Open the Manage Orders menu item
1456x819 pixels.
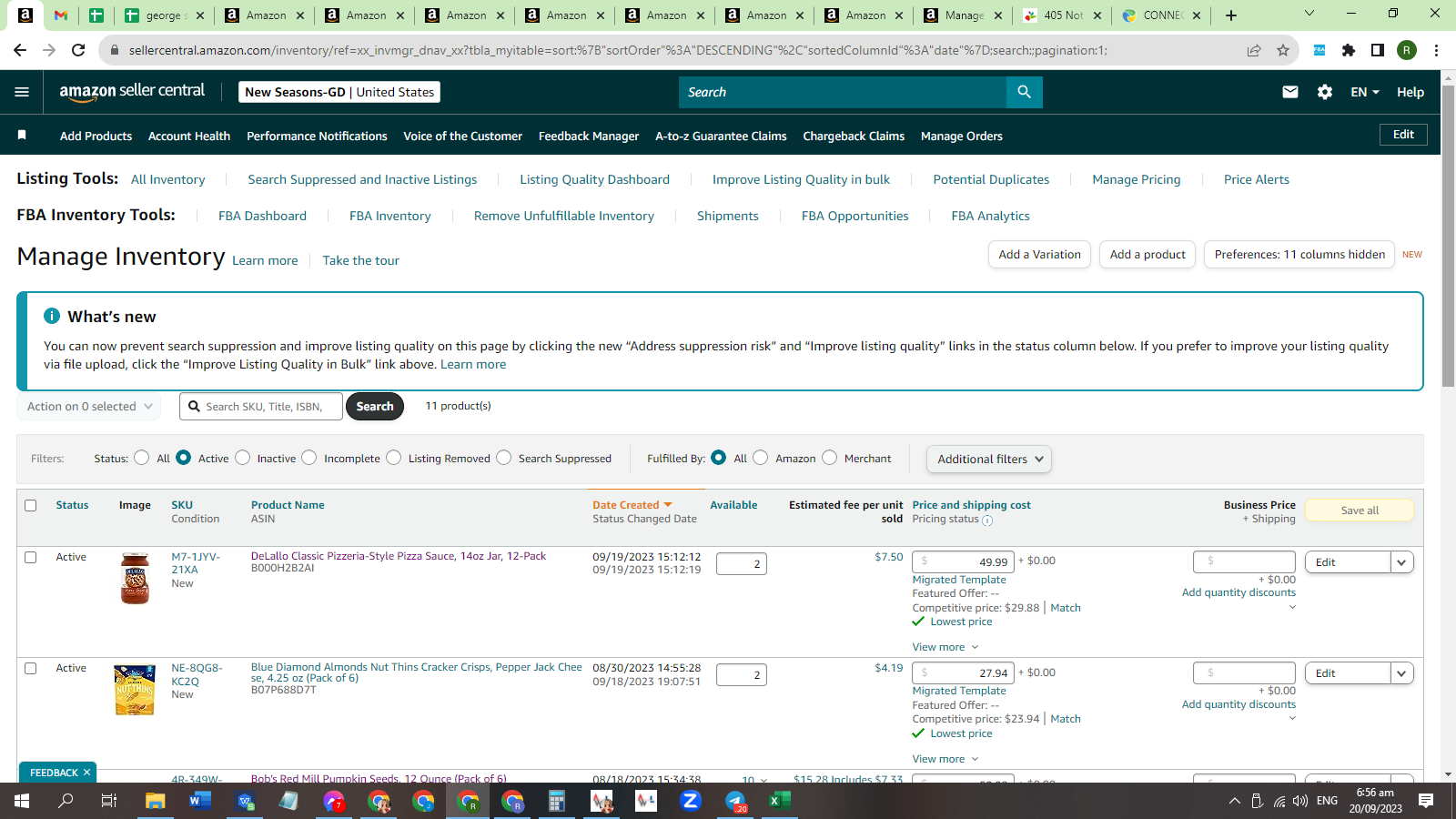point(962,136)
